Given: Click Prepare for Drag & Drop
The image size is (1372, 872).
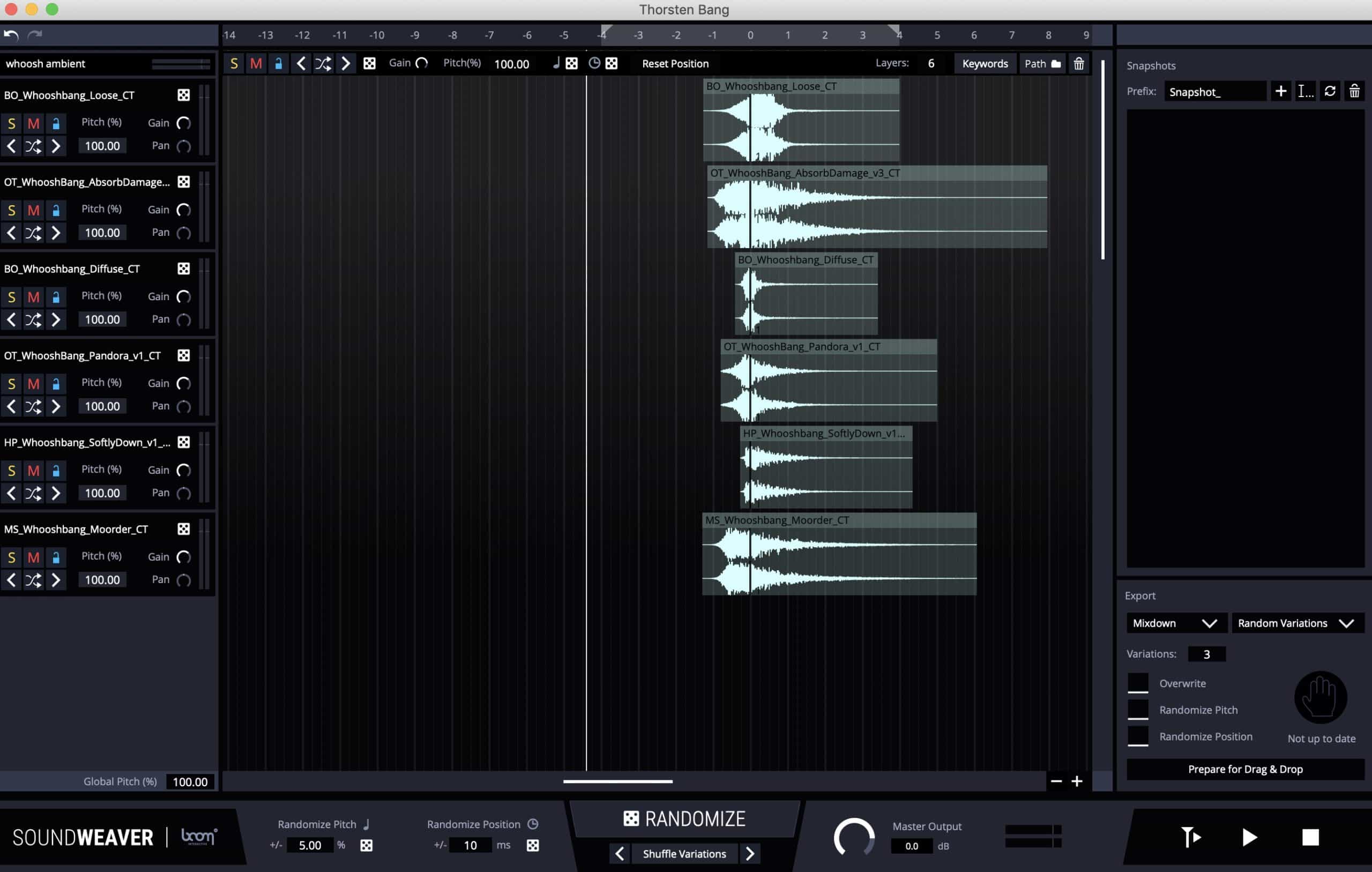Looking at the screenshot, I should click(x=1244, y=769).
